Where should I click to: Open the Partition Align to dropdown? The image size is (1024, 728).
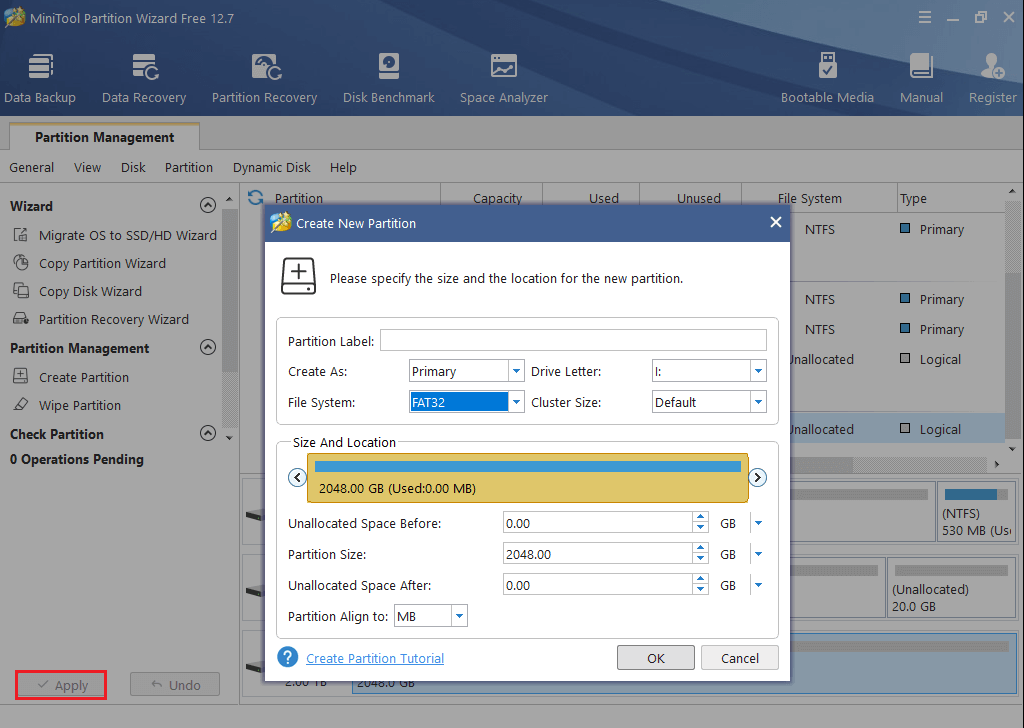point(459,616)
